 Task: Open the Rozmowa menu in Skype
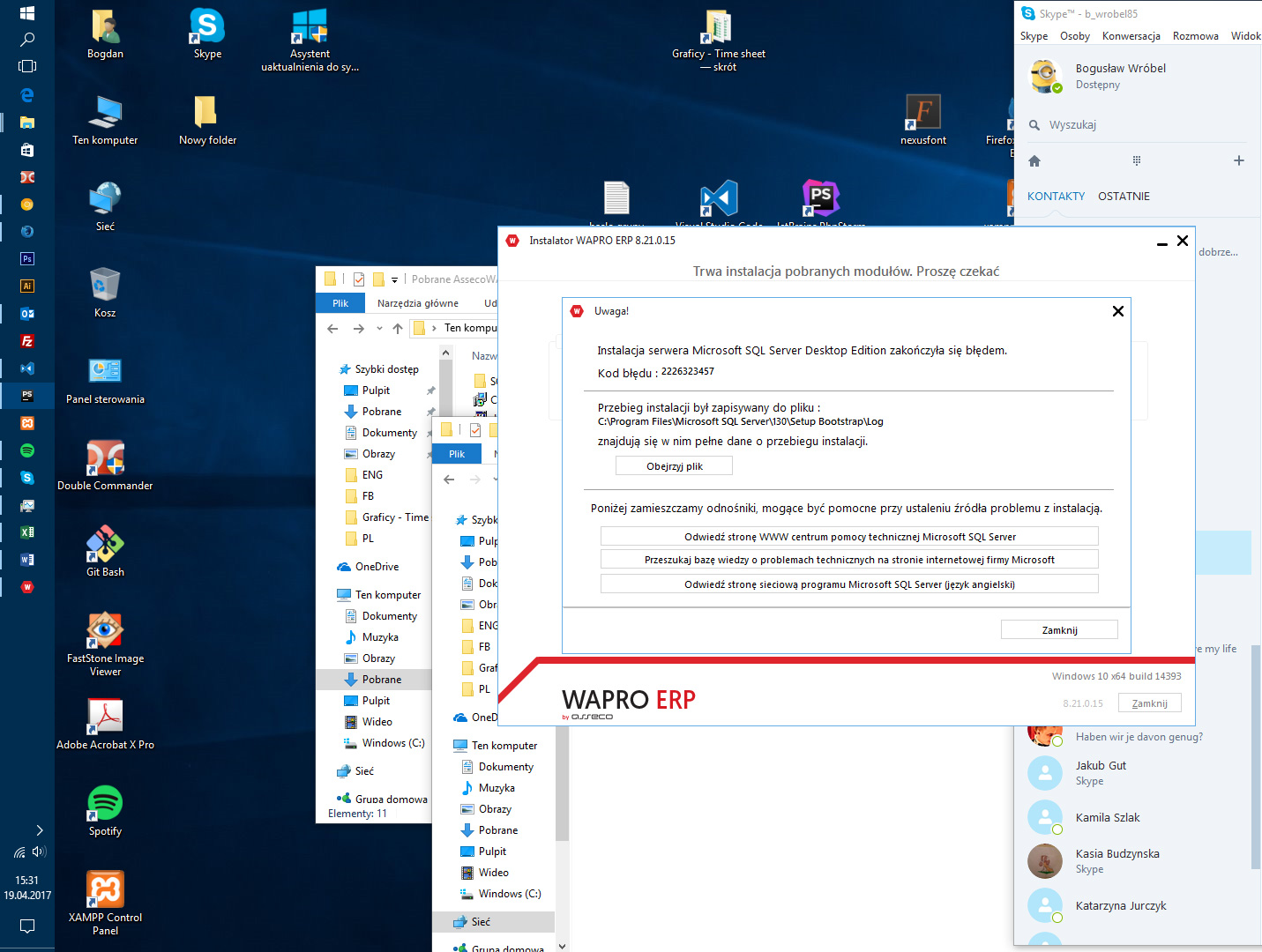coord(1196,36)
